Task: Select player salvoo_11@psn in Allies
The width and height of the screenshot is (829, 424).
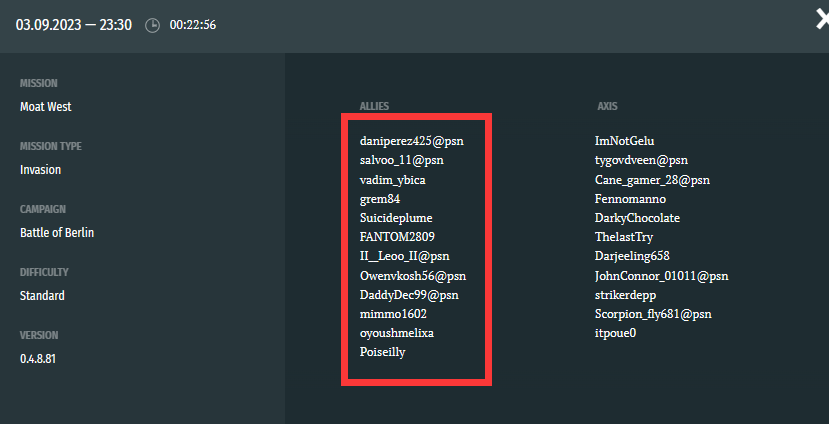Action: (401, 160)
